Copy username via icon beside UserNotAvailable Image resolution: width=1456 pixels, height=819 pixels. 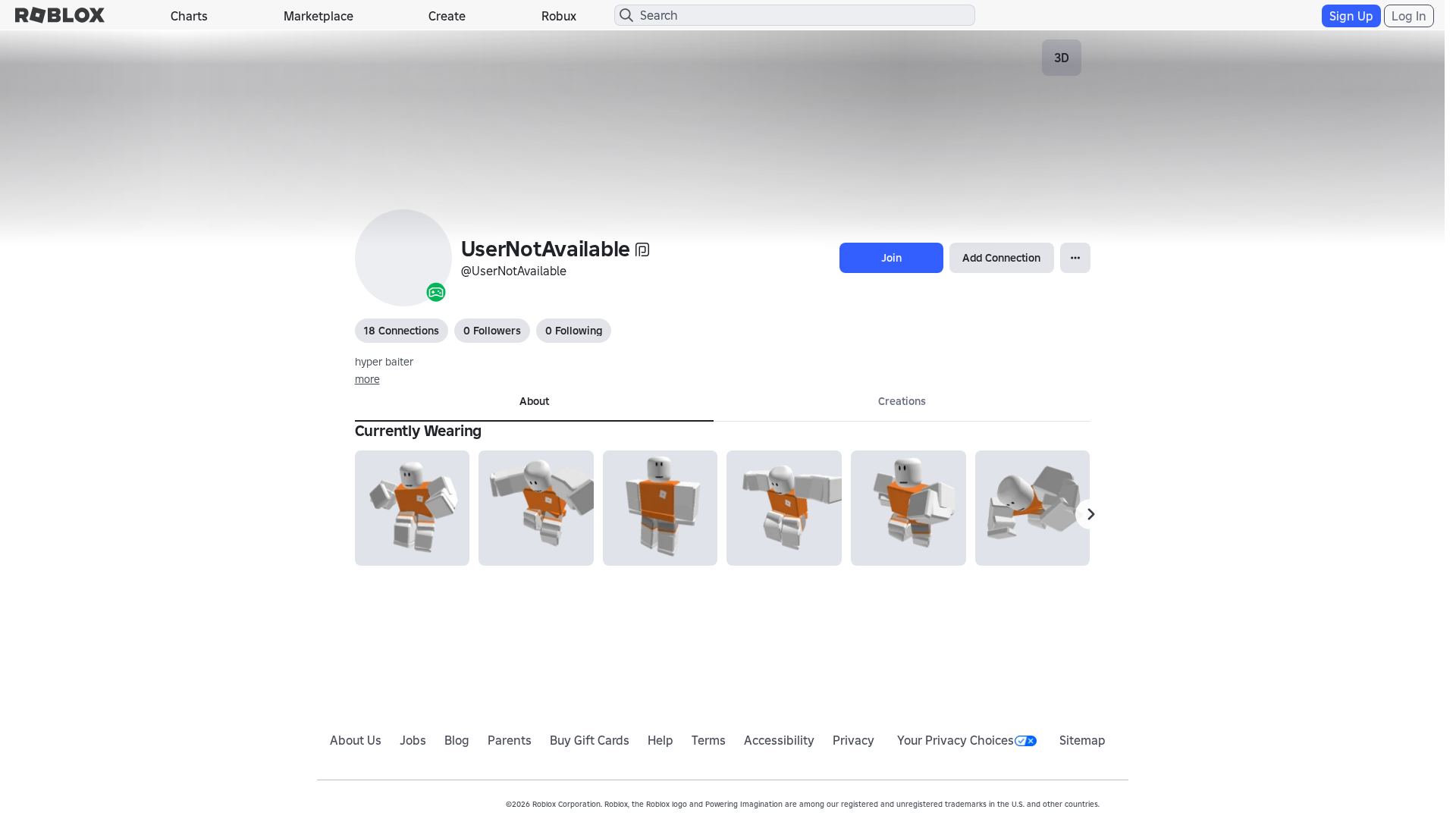642,249
